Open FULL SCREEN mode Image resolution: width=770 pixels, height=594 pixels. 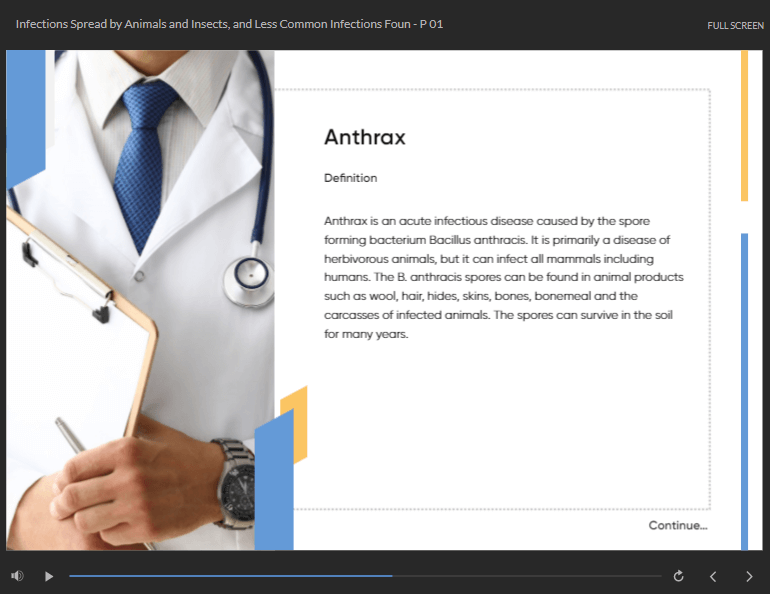(x=735, y=26)
